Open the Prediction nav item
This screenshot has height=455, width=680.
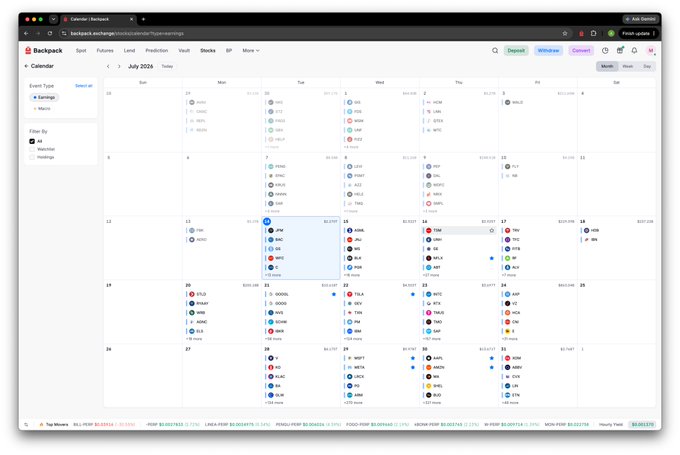click(x=157, y=51)
